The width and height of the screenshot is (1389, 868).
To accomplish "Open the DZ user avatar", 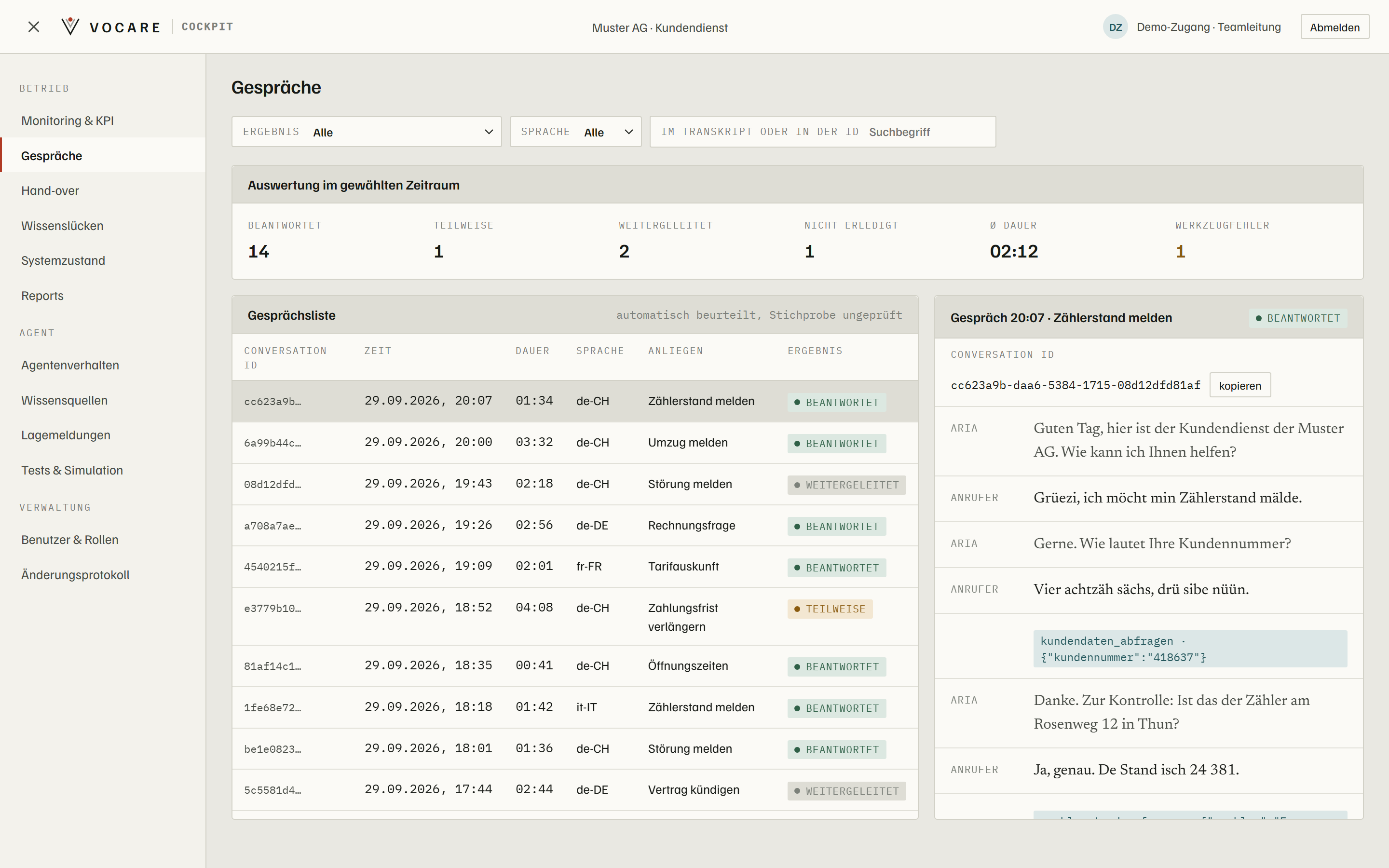I will click(x=1115, y=27).
